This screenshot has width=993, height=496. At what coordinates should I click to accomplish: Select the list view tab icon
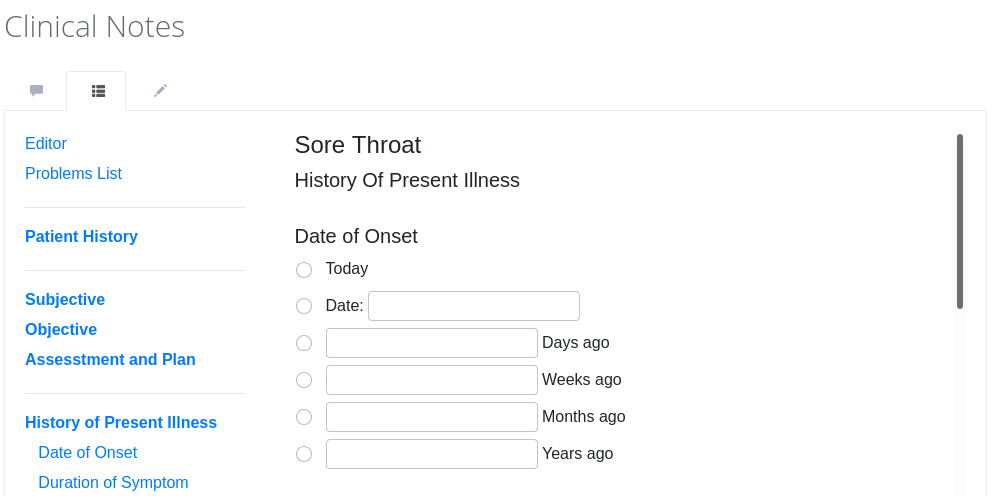coord(98,91)
